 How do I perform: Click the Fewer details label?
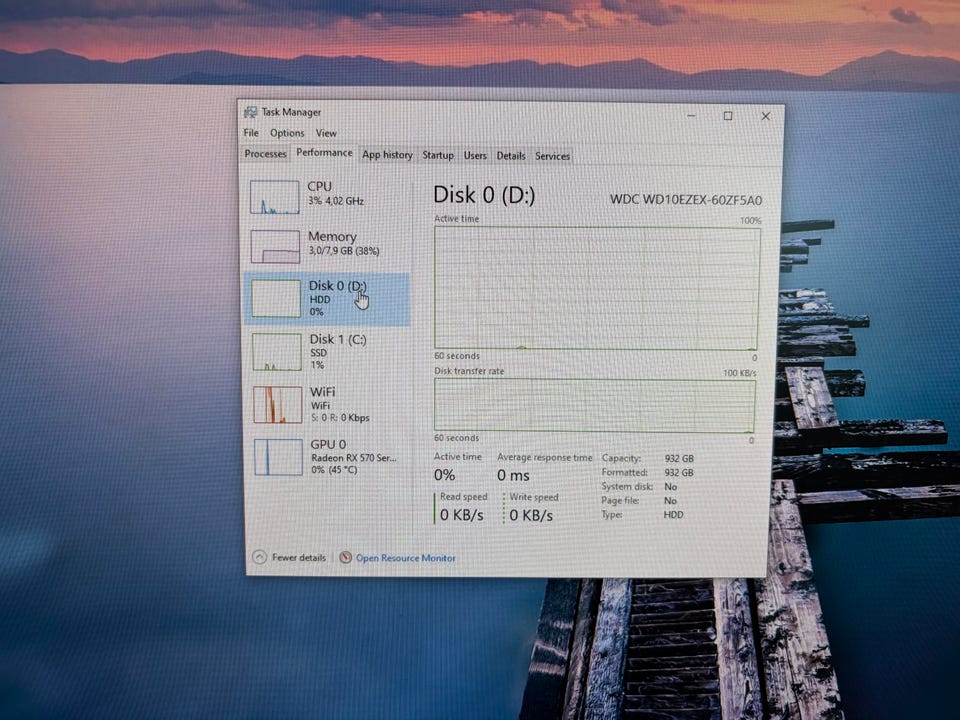(x=299, y=558)
